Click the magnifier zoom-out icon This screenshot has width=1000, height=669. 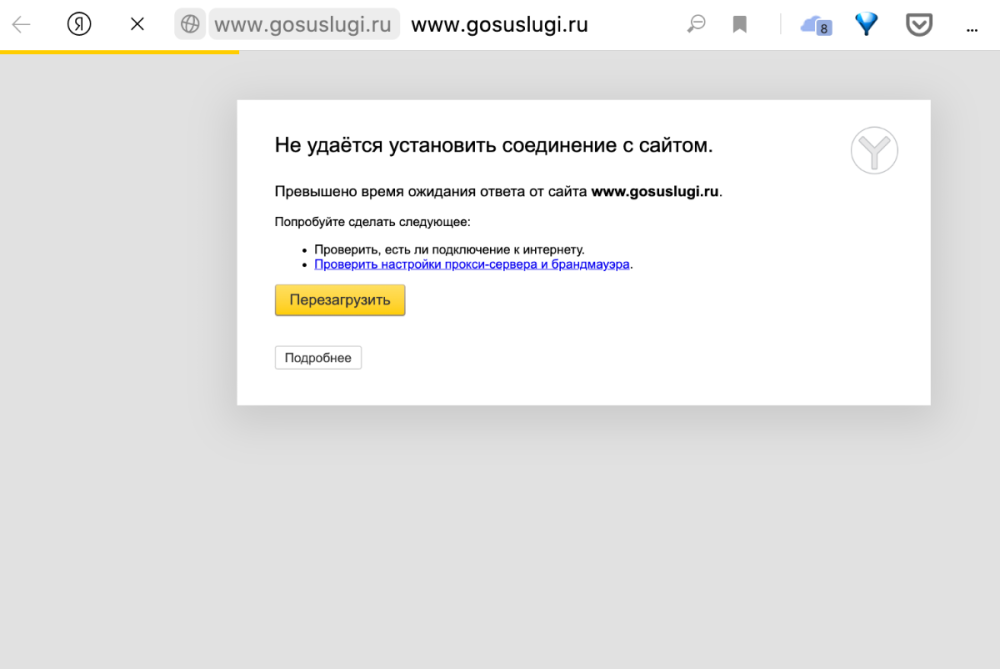pyautogui.click(x=697, y=23)
